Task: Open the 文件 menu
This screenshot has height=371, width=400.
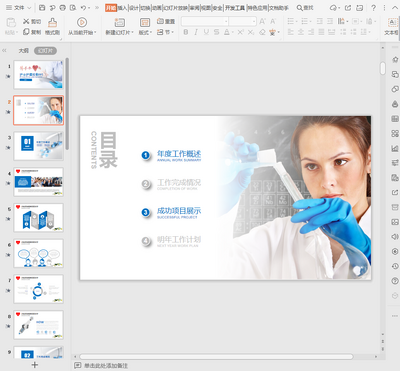Action: coord(19,7)
